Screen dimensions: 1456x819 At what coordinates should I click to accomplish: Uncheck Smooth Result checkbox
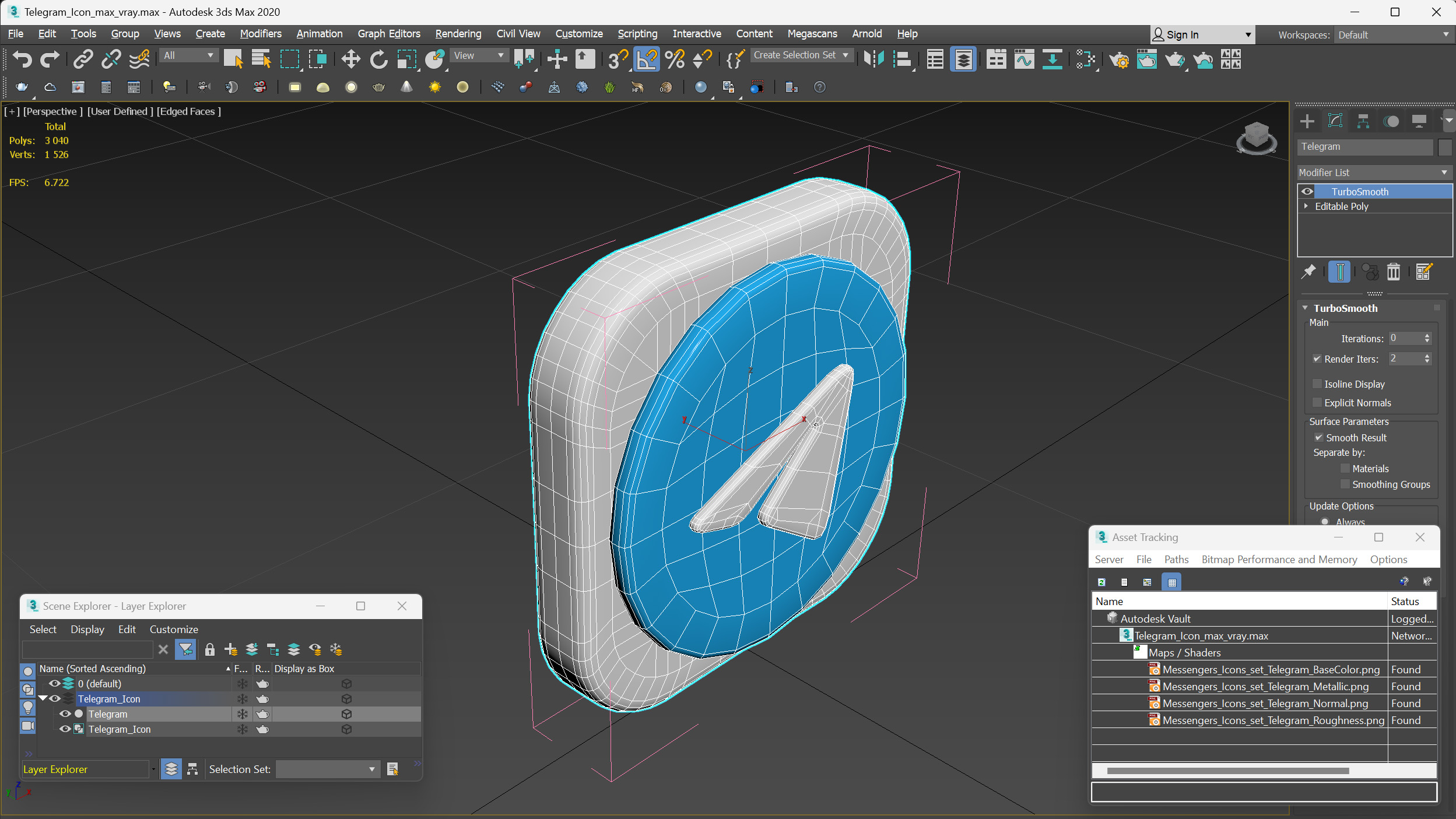1318,437
